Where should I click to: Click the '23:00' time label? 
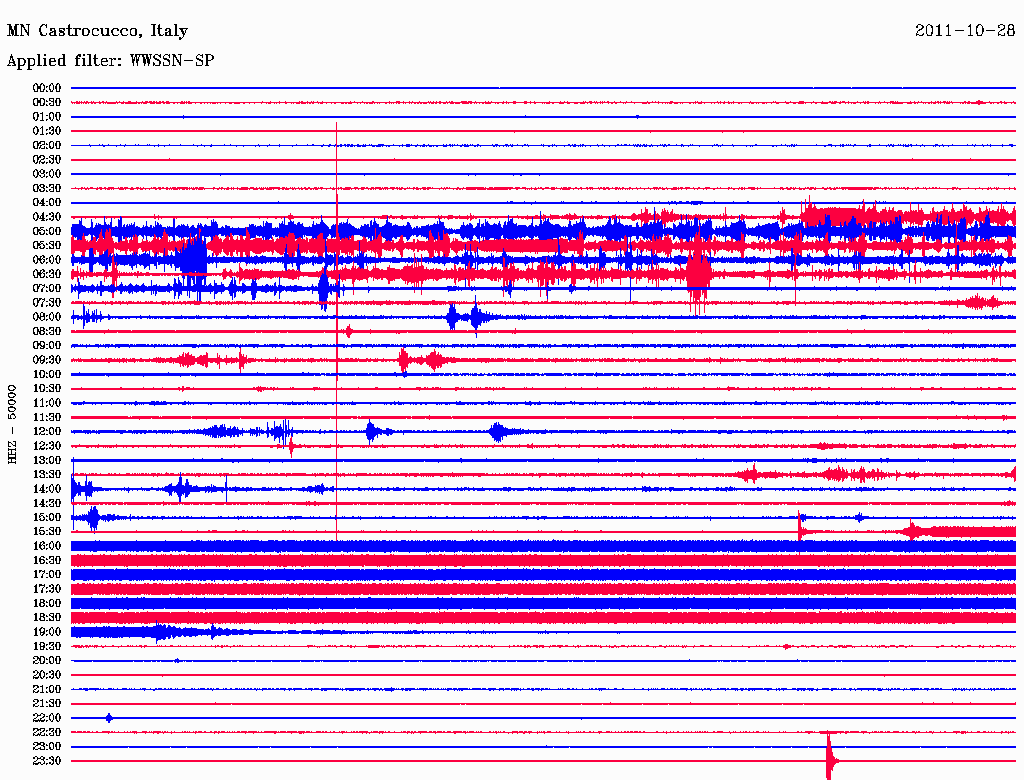[47, 746]
